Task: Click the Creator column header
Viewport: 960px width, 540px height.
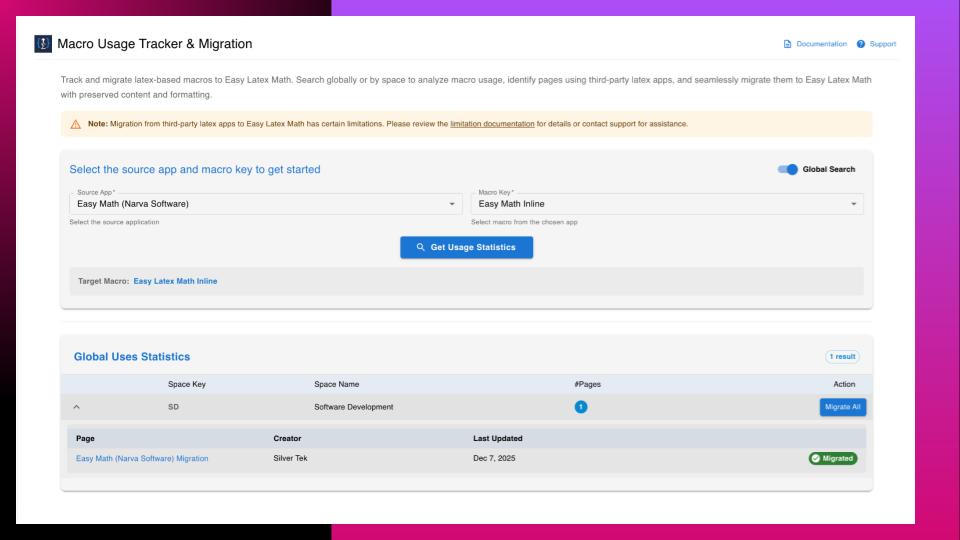Action: pos(287,438)
